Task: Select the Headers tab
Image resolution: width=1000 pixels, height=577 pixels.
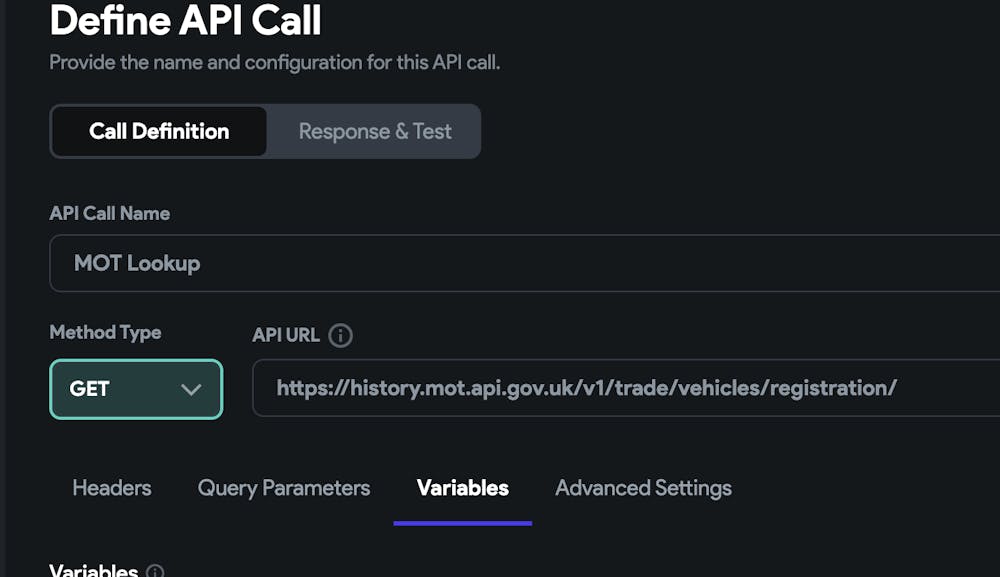Action: point(112,488)
